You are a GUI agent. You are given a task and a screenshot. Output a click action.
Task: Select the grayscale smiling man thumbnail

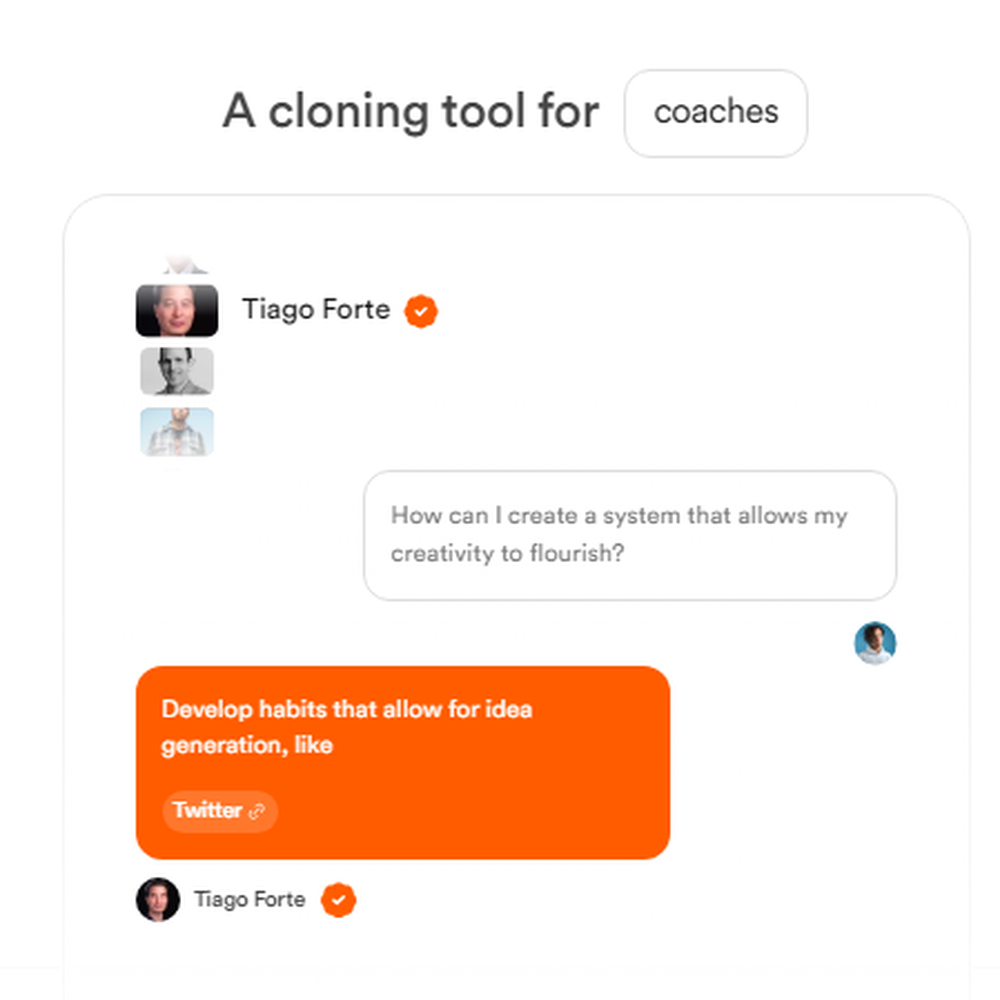tap(177, 371)
